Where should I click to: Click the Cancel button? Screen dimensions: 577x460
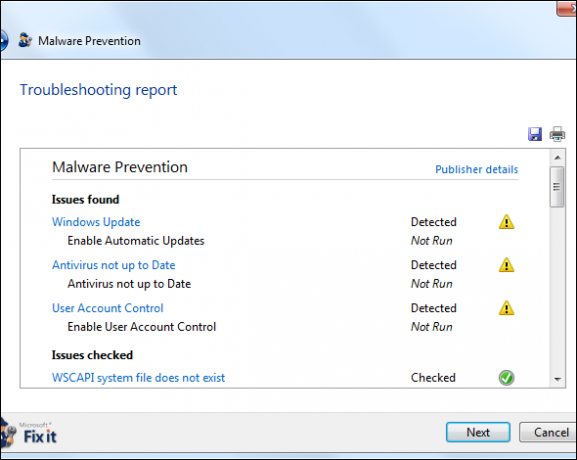pyautogui.click(x=549, y=432)
